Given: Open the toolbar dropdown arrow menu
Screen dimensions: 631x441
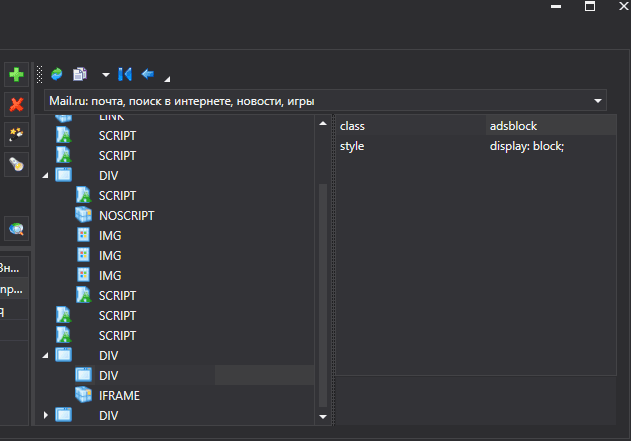Looking at the screenshot, I should point(105,75).
